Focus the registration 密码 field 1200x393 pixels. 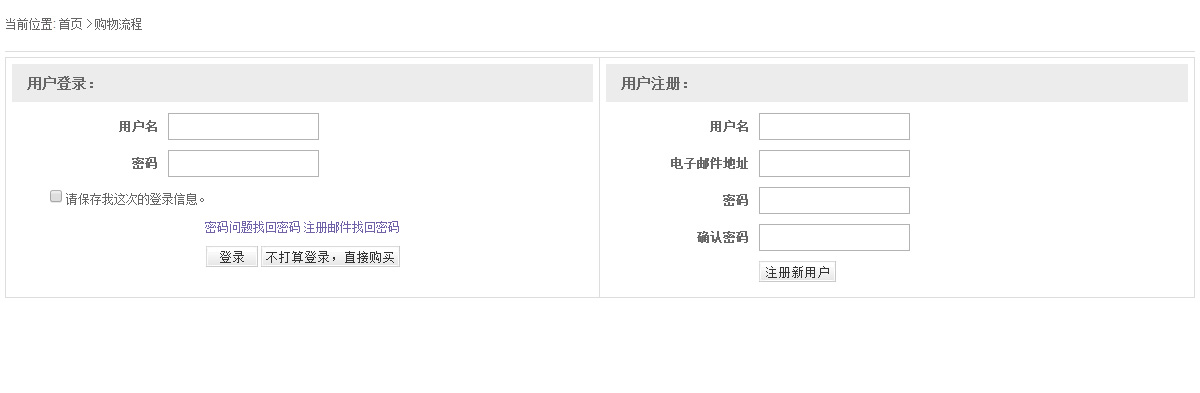834,200
